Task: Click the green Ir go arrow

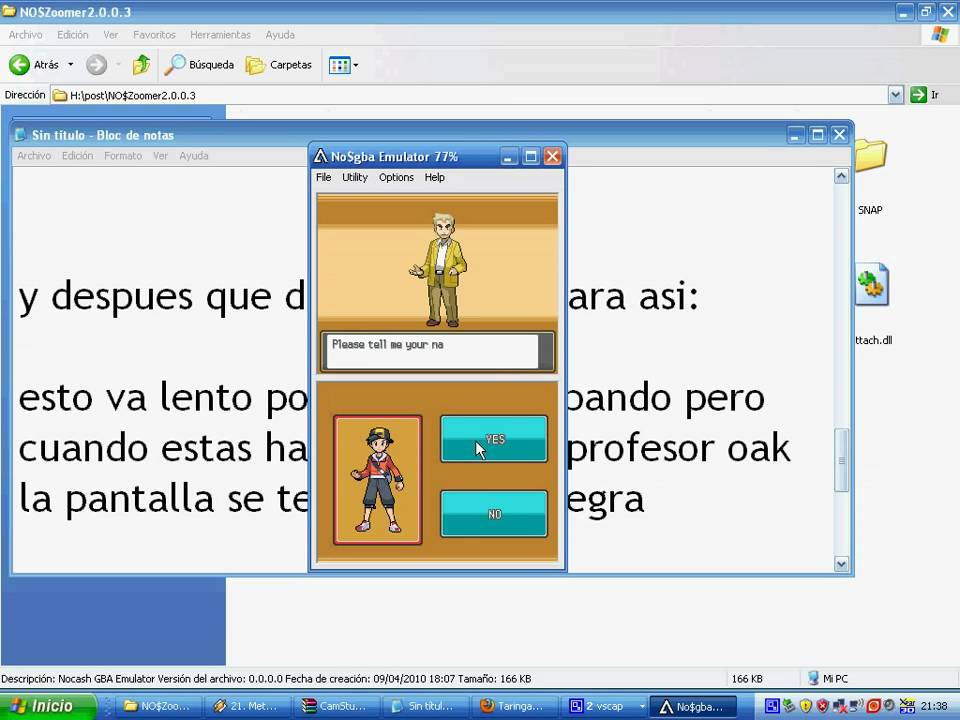Action: [x=918, y=95]
